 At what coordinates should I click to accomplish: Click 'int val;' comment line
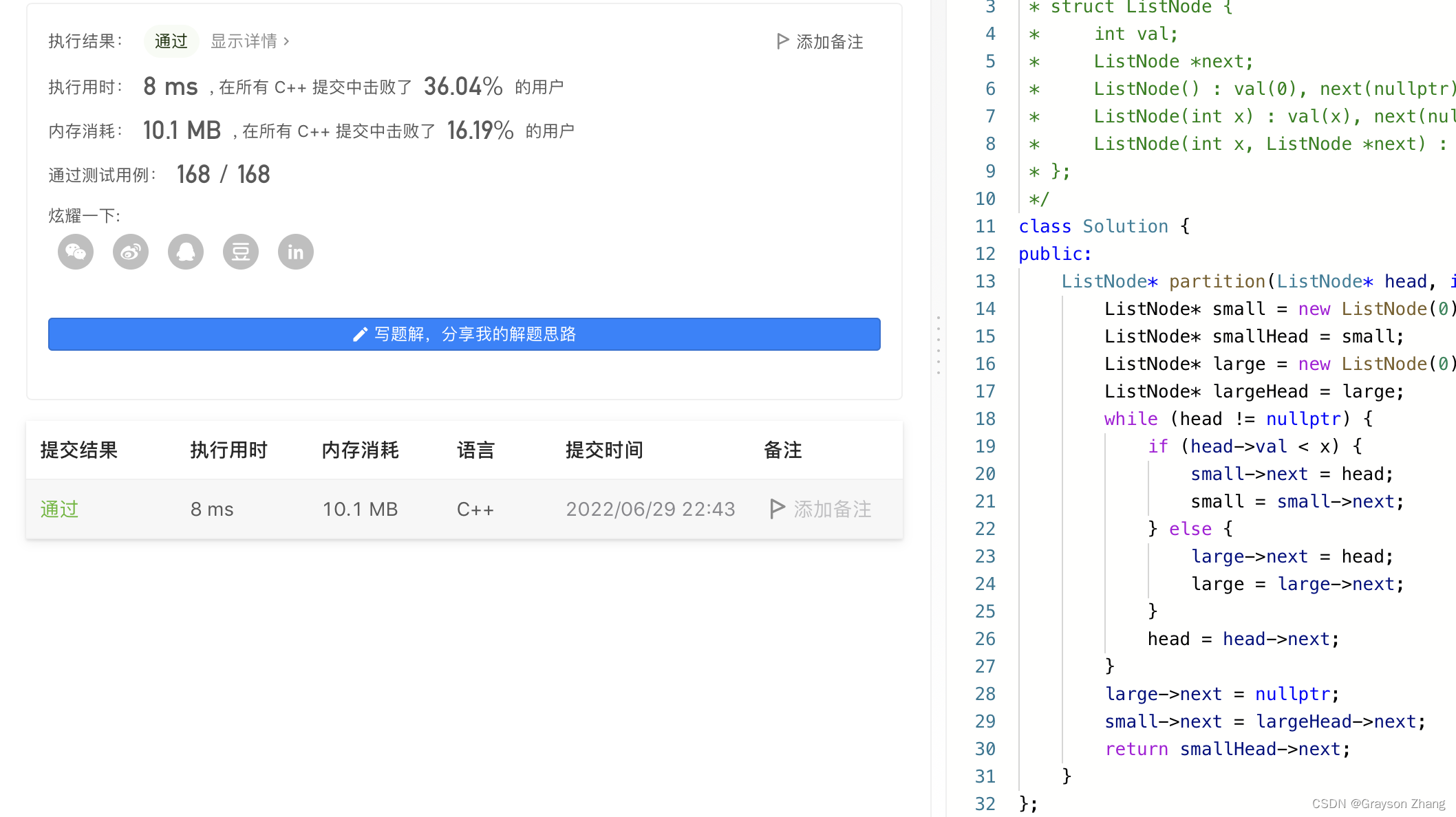(1137, 34)
